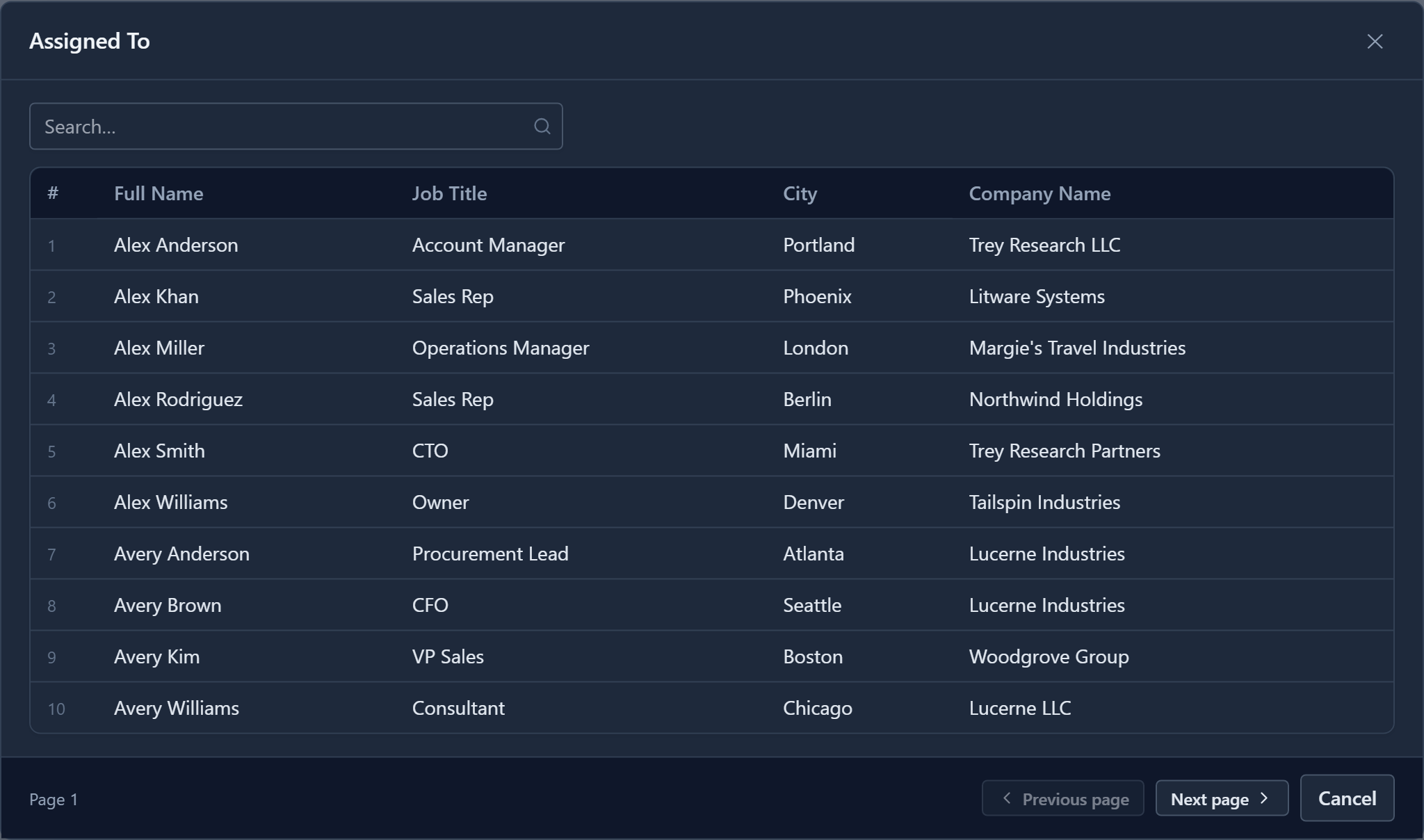Click the Job Title column header
1424x840 pixels.
(449, 193)
